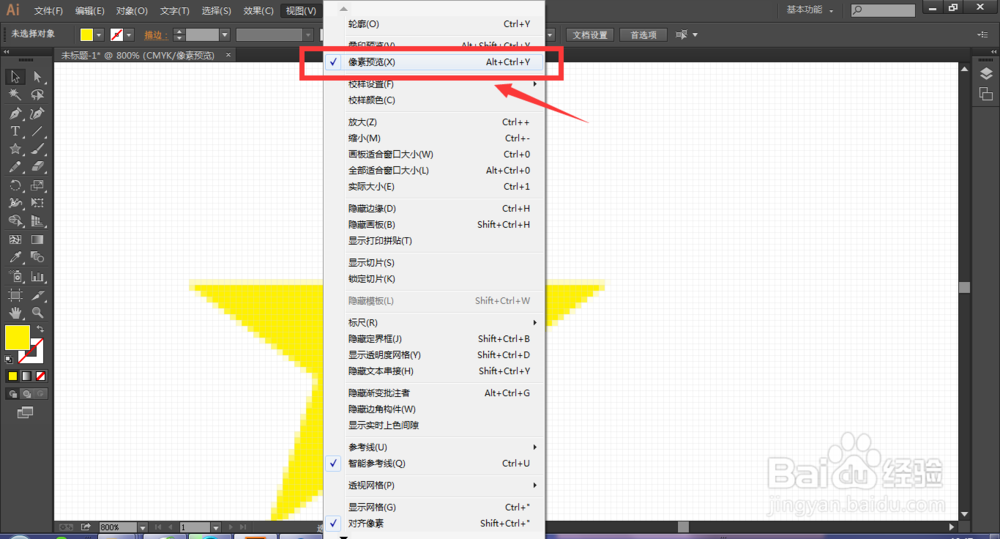Click 放大(Z) Zoom In menu entry
The width and height of the screenshot is (1000, 539).
tap(434, 122)
